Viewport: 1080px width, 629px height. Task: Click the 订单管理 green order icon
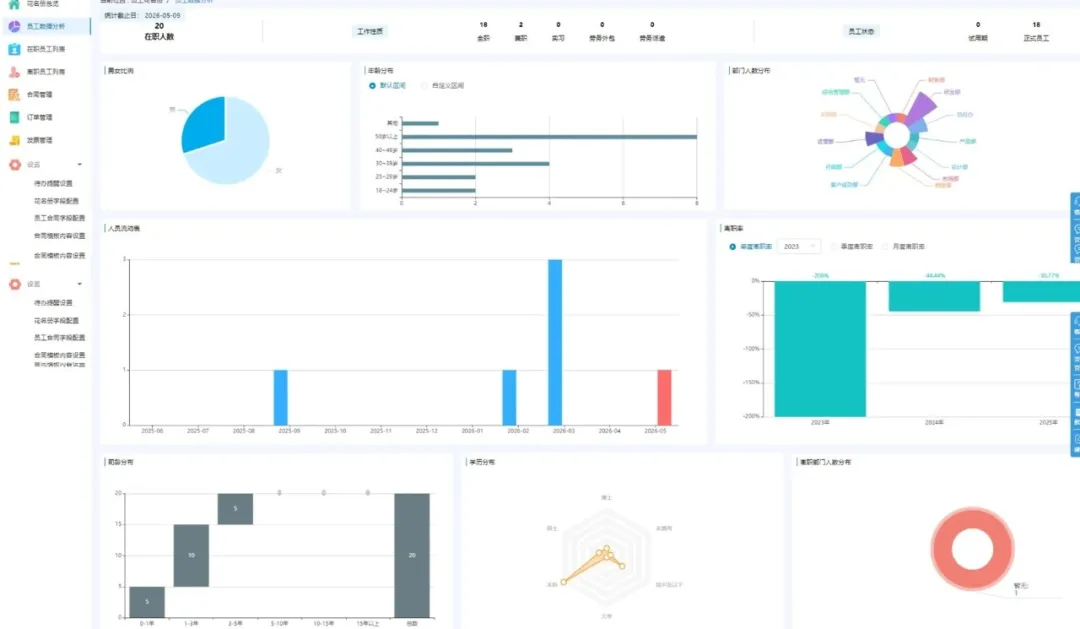pos(14,117)
